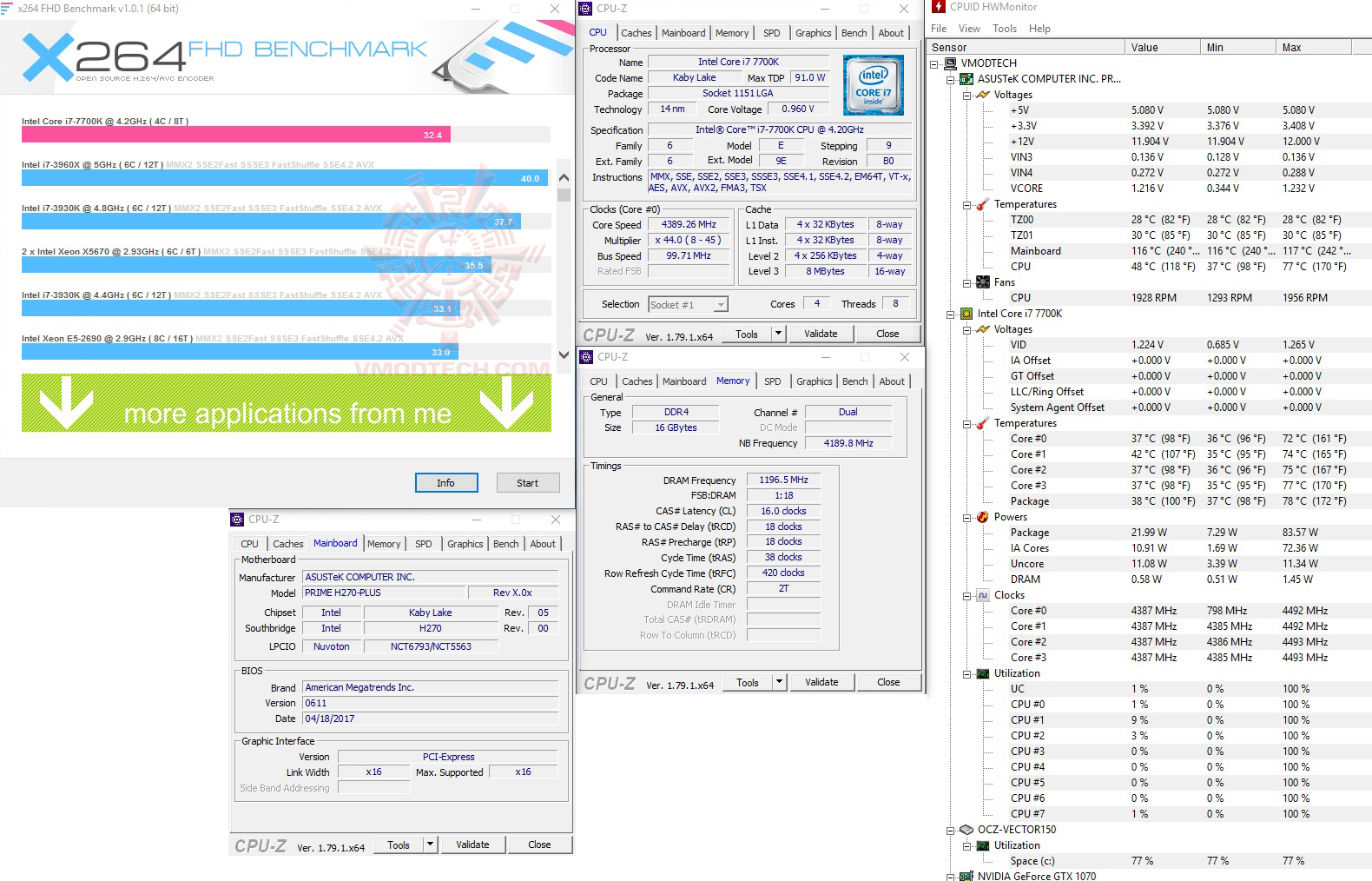The width and height of the screenshot is (1372, 881).
Task: Click the BIOS Version field 0611
Action: [431, 703]
